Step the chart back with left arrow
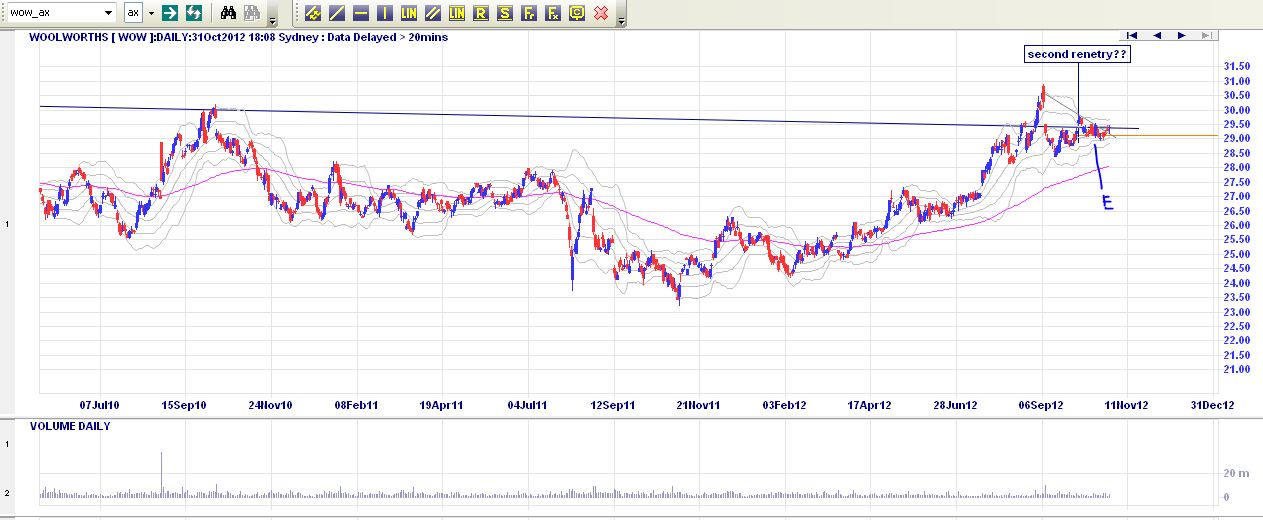Screen dimensions: 1263x520 (x=1157, y=35)
